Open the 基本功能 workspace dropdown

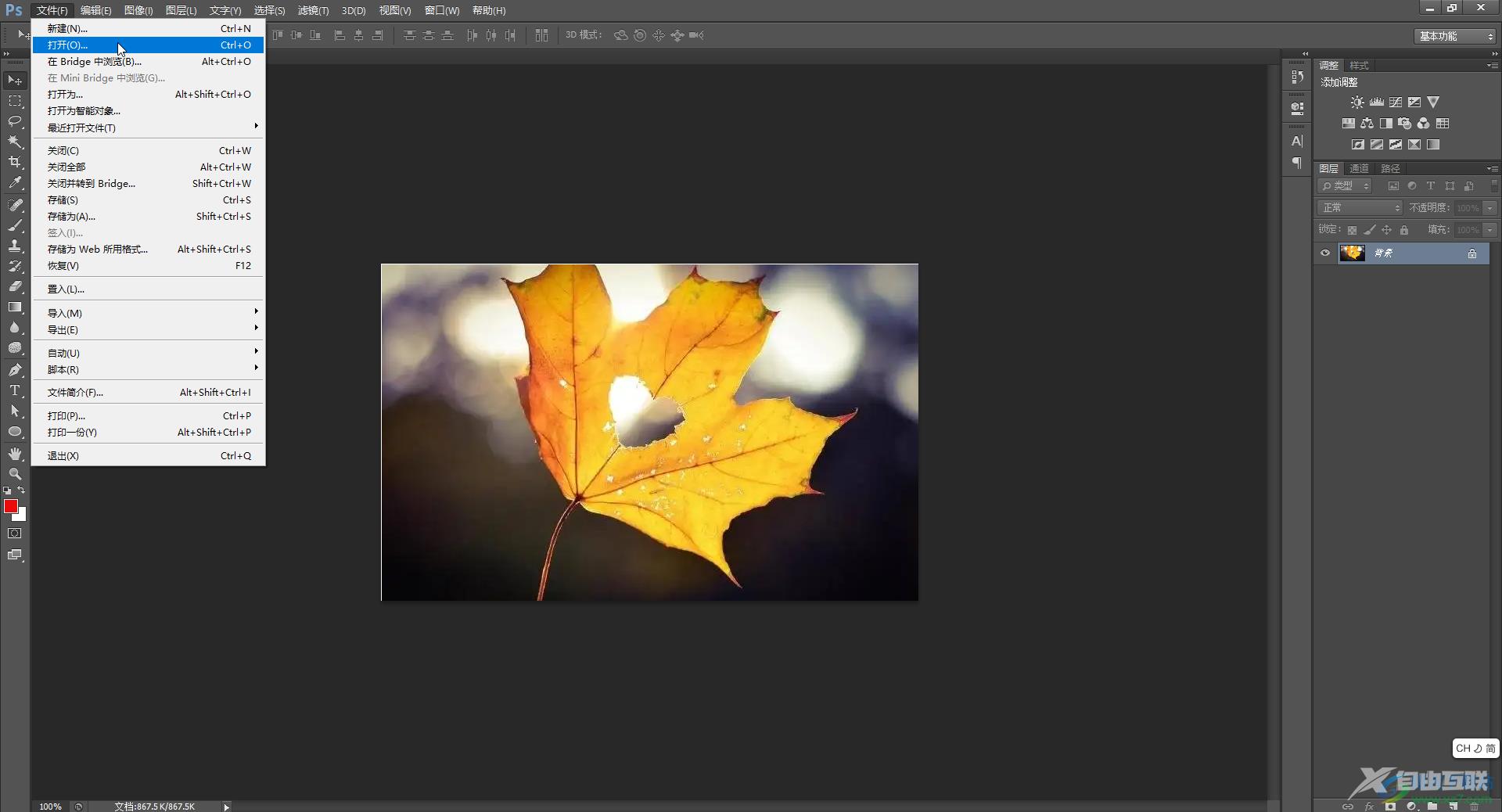(1455, 36)
